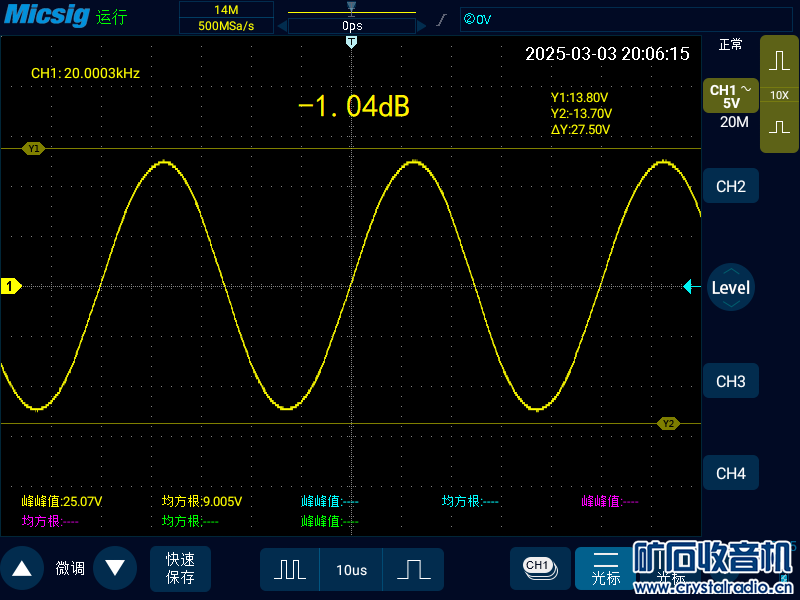
Task: Tap the Y2:-13.70V cursor readout
Action: 581,113
